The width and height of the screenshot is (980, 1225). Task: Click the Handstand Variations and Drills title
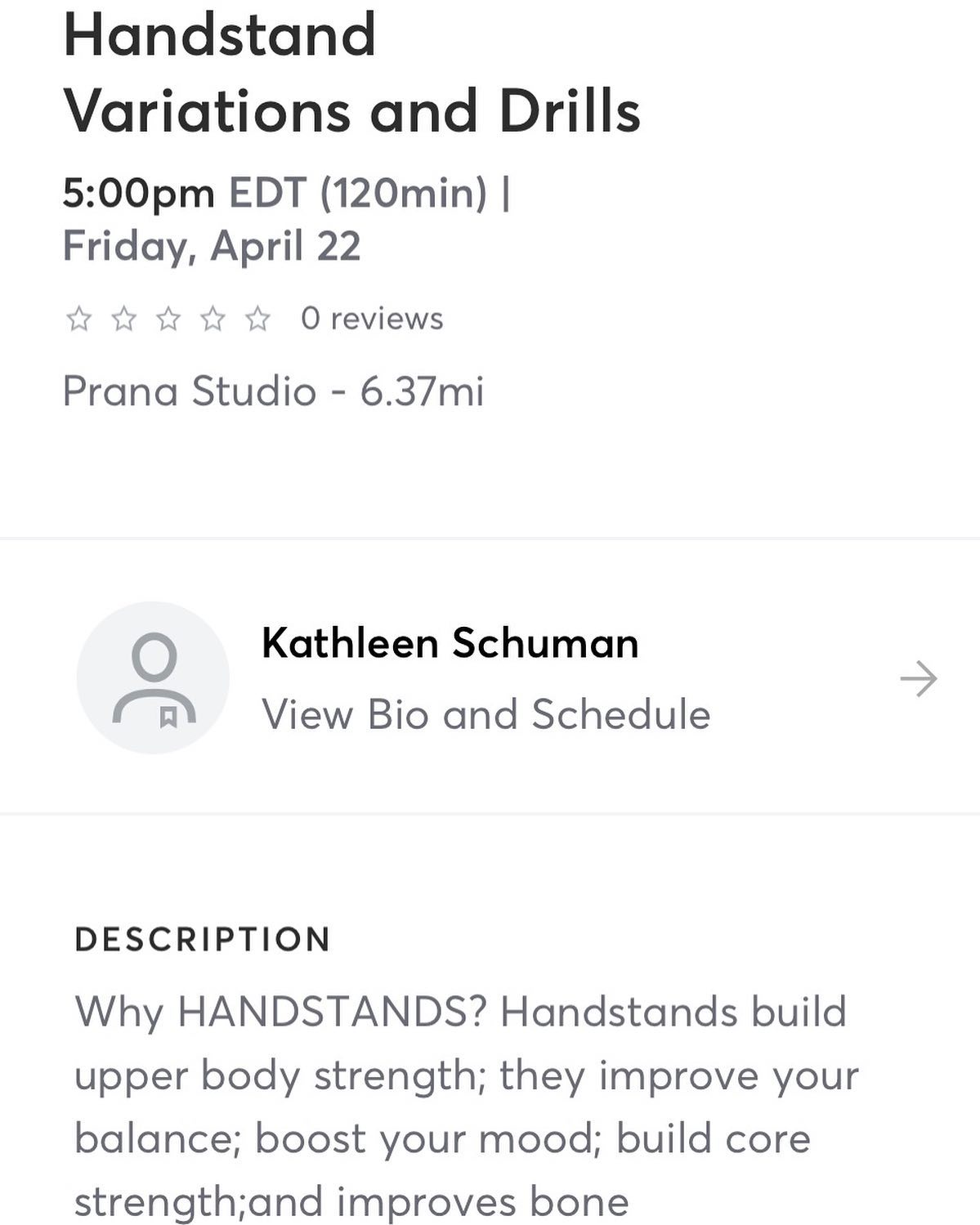click(x=351, y=74)
